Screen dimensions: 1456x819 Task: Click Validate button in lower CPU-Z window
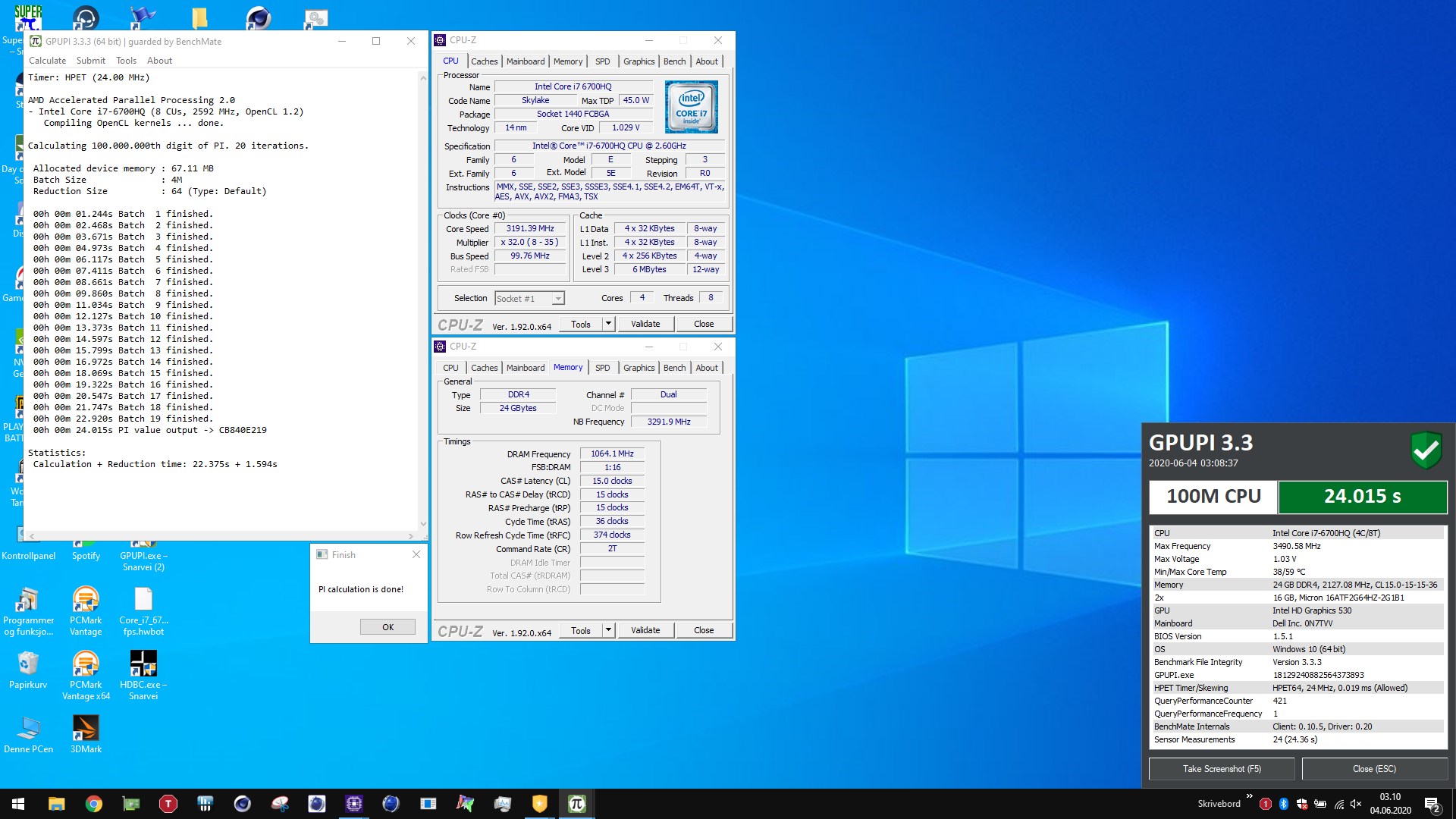pos(645,630)
